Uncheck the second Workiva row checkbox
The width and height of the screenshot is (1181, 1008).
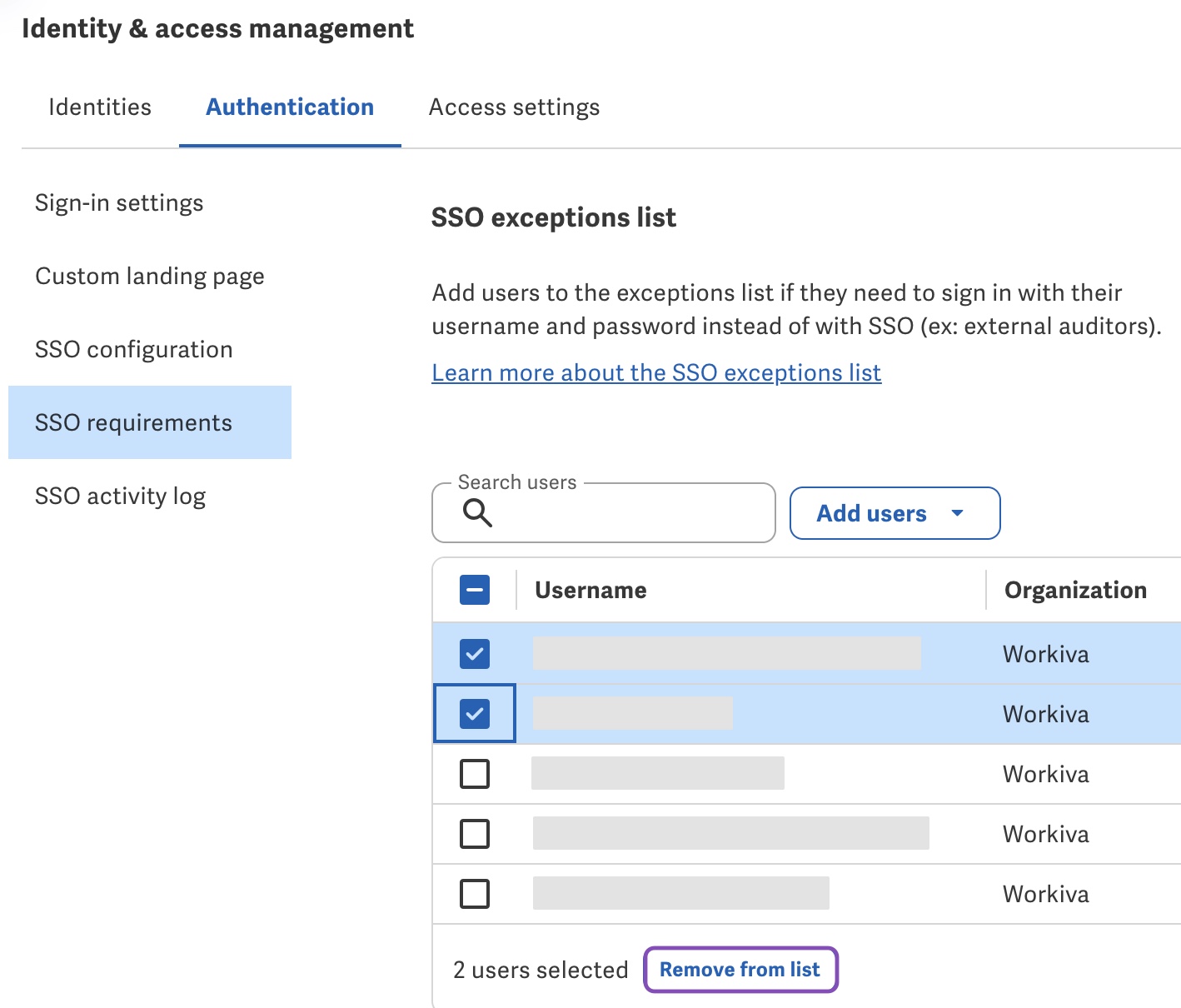475,714
